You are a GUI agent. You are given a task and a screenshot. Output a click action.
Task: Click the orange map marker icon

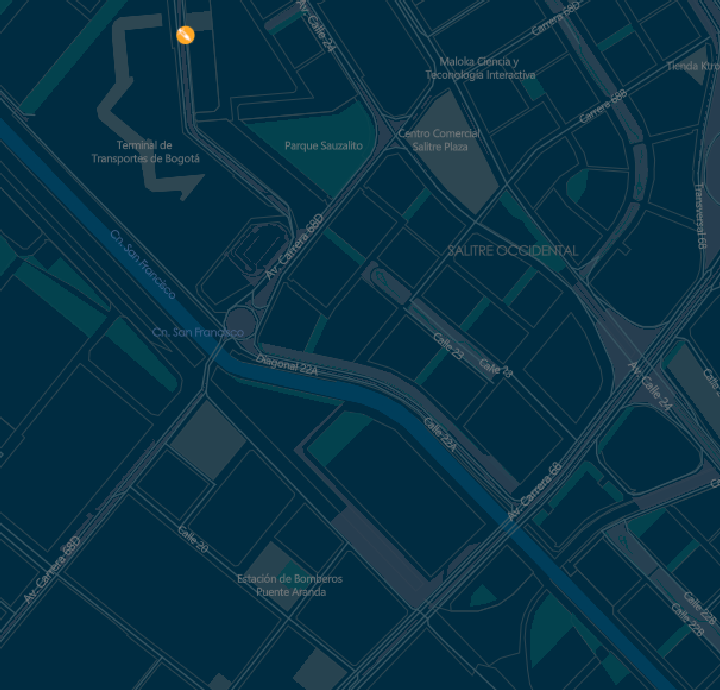186,35
